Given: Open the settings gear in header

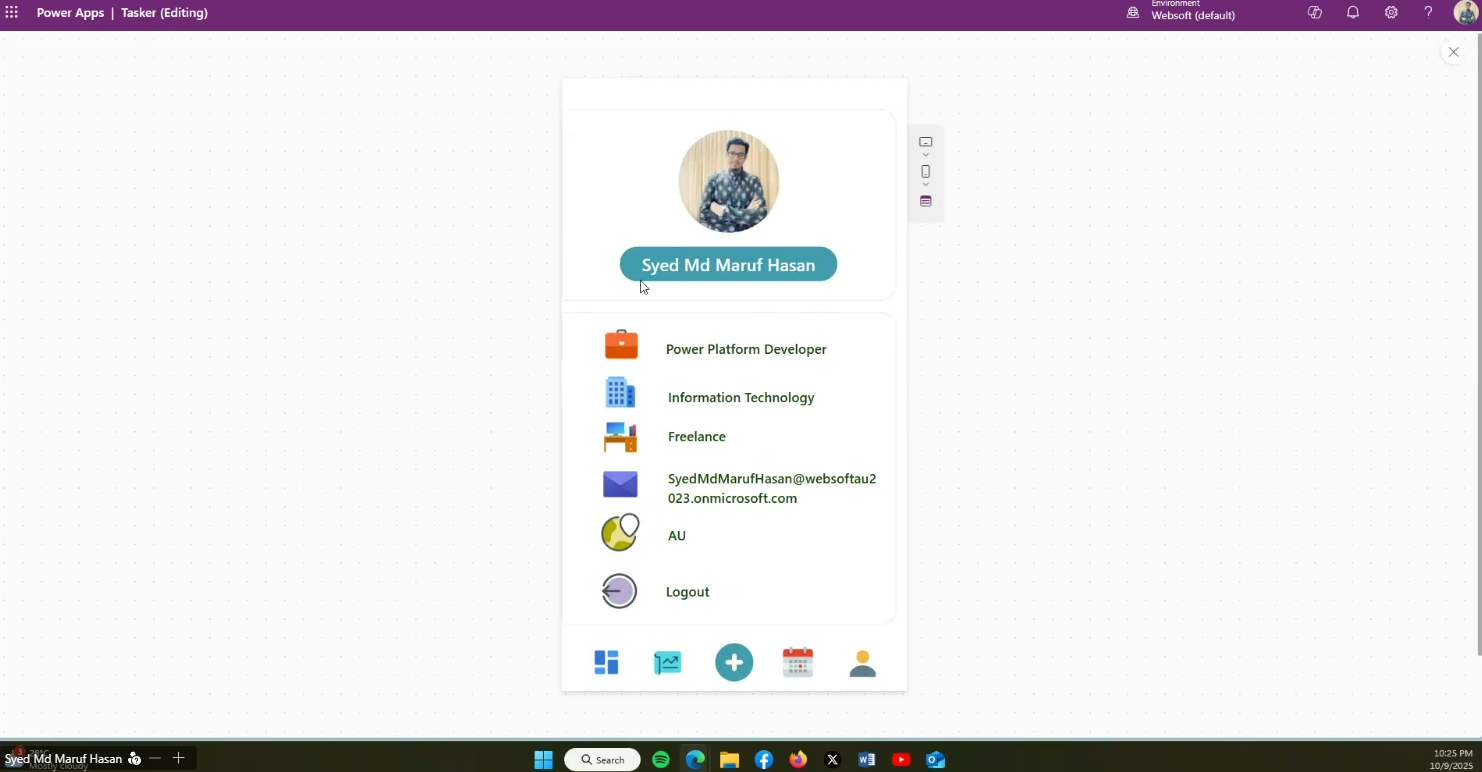Looking at the screenshot, I should point(1391,13).
